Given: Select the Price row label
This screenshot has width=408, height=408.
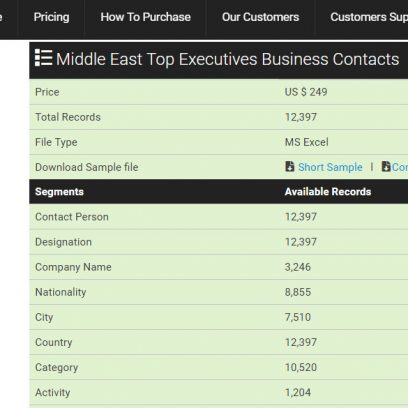Looking at the screenshot, I should (x=47, y=92).
